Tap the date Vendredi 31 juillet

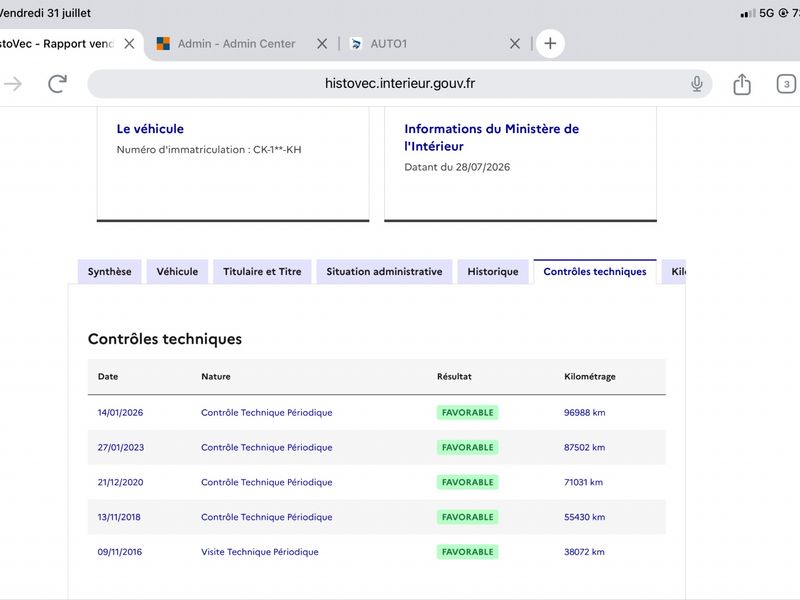coord(45,13)
